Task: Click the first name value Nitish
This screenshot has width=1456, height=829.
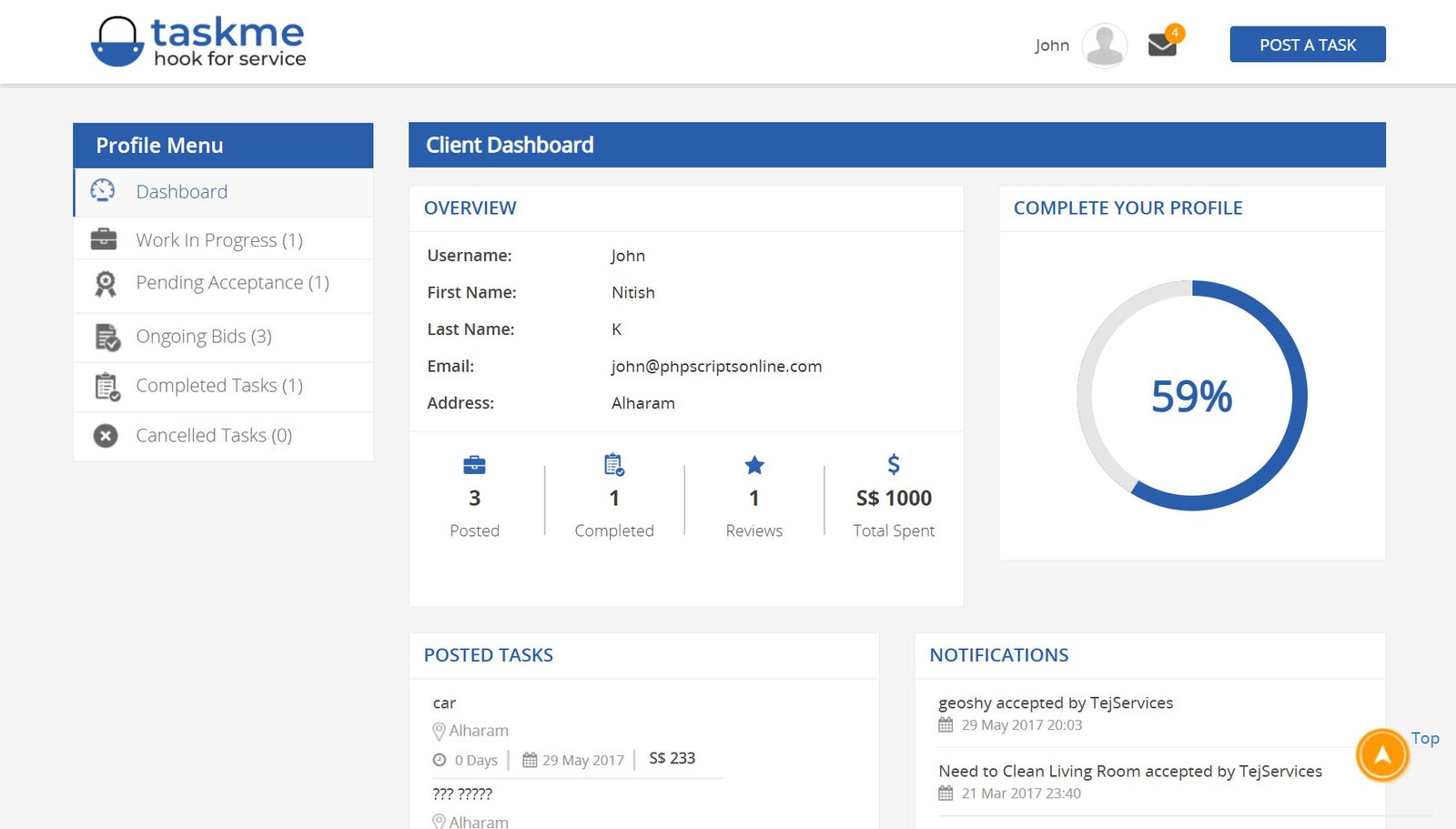Action: (x=633, y=293)
